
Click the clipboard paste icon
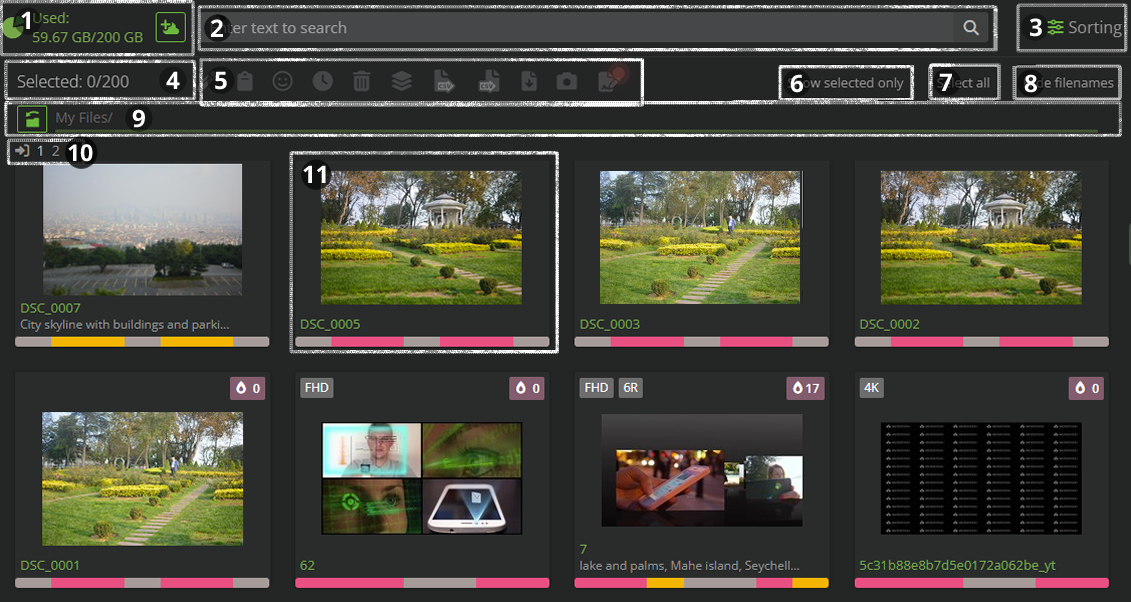tap(244, 82)
